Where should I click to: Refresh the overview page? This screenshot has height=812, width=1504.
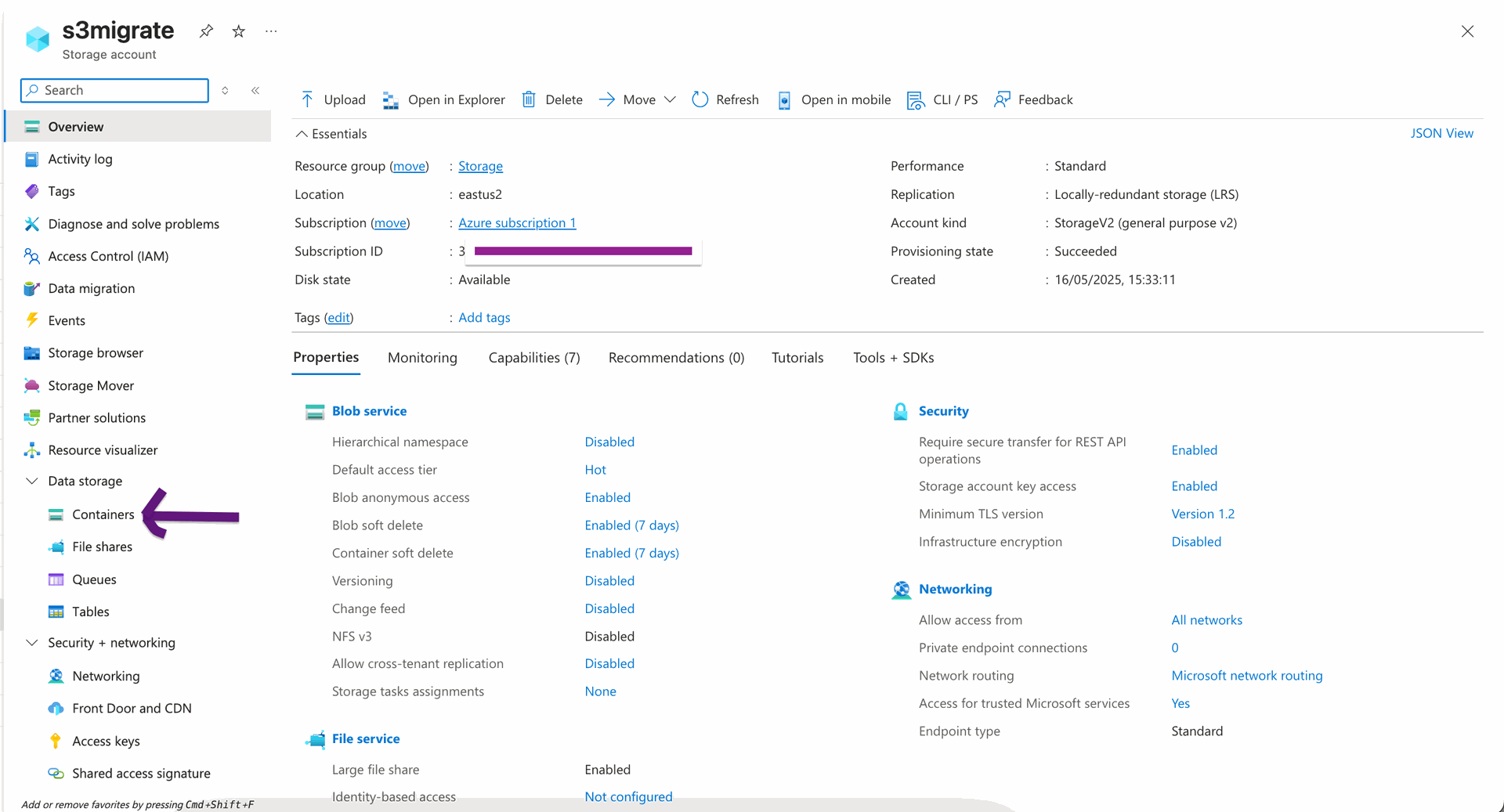pyautogui.click(x=725, y=99)
